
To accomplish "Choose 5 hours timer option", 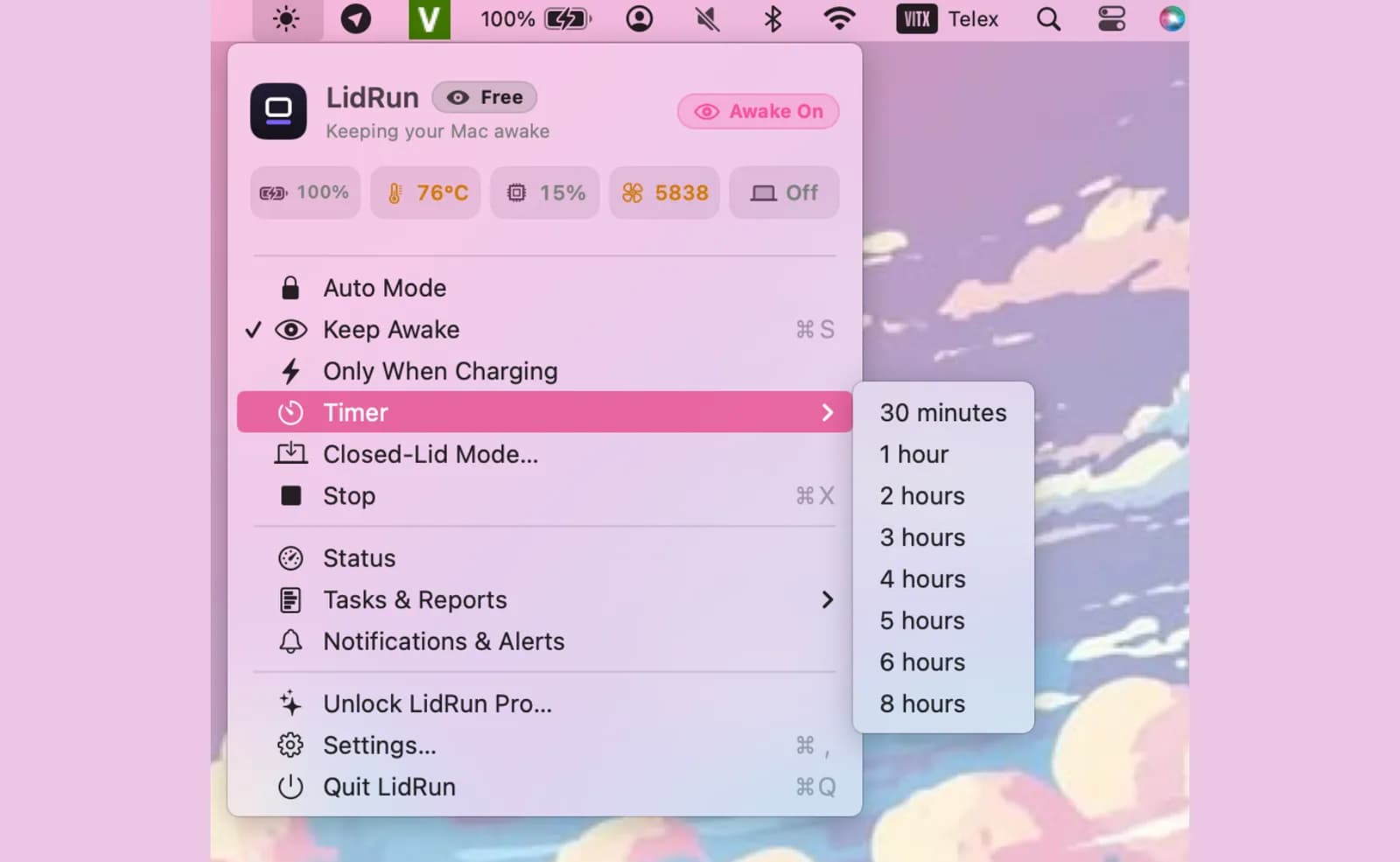I will pos(943,620).
